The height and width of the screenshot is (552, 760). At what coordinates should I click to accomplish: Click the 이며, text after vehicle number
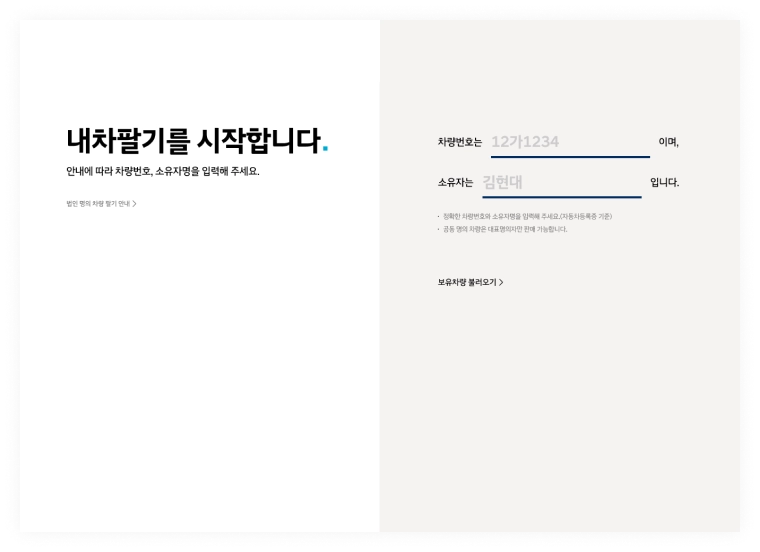(668, 142)
